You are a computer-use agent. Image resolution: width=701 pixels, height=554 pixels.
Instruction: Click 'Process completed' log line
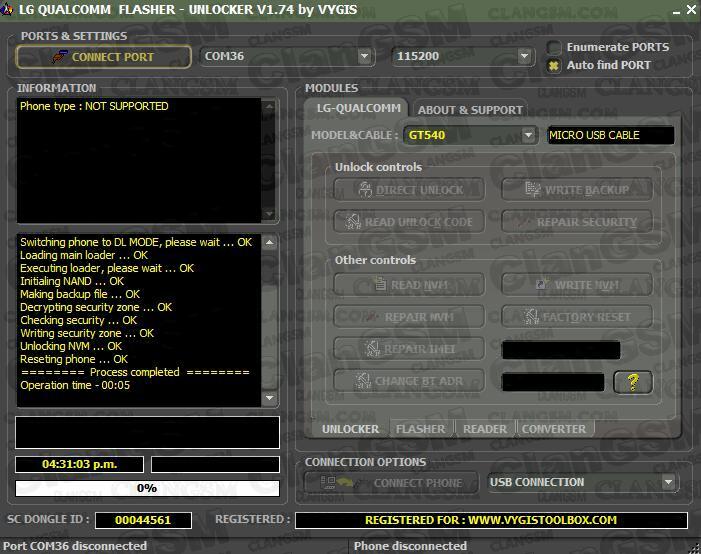(x=135, y=372)
